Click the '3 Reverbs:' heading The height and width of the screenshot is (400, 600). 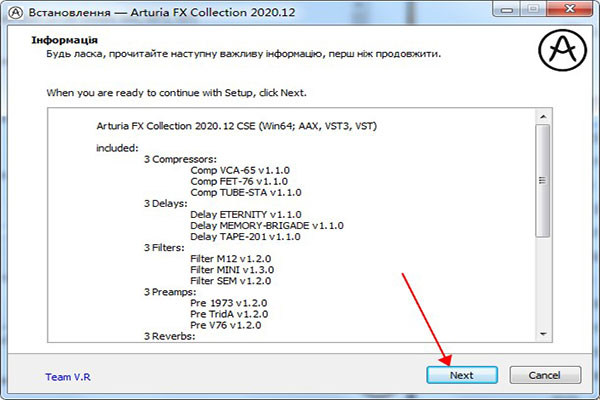(170, 336)
